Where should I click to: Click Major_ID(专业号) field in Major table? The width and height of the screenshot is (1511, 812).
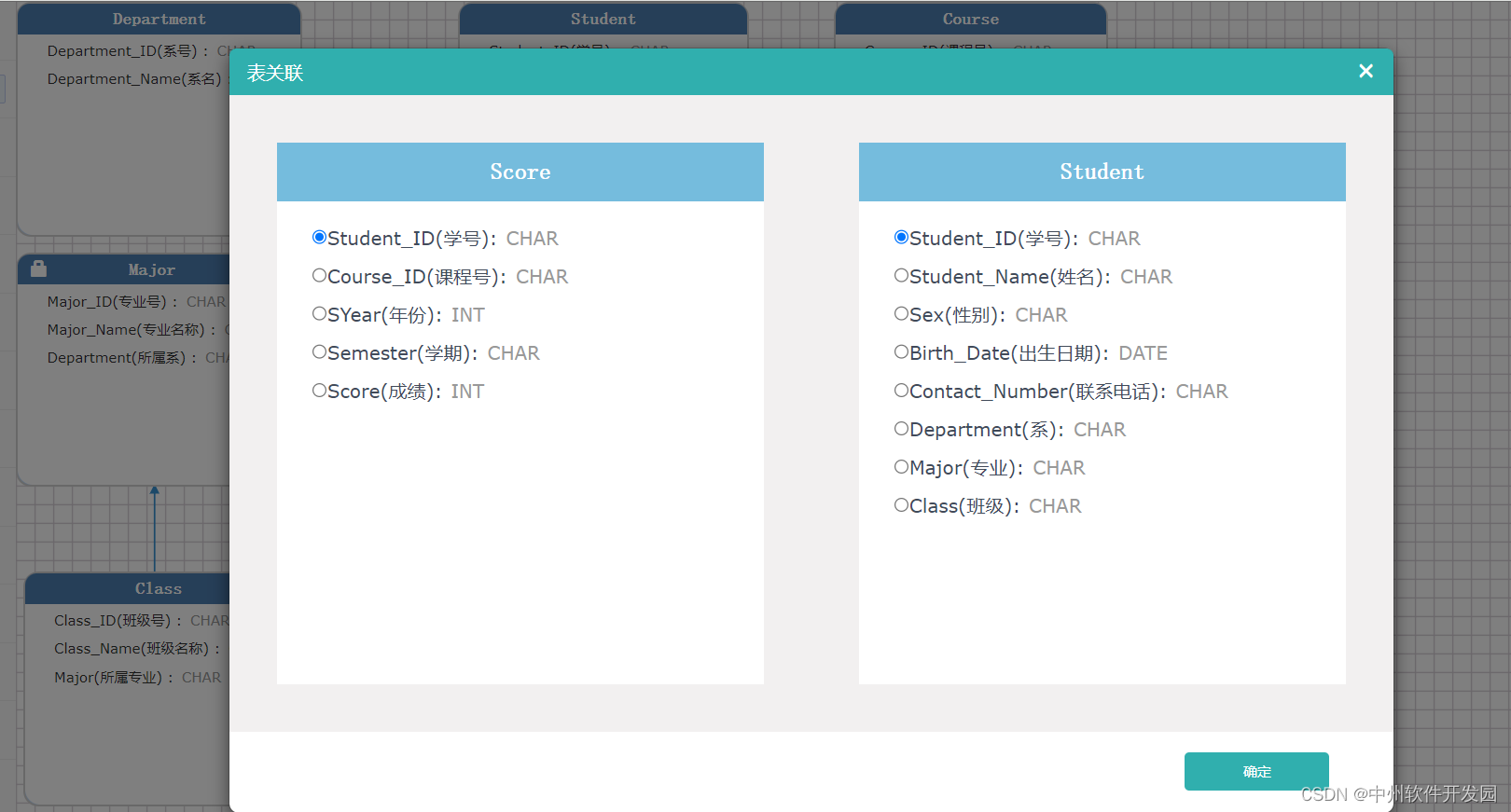pyautogui.click(x=136, y=302)
